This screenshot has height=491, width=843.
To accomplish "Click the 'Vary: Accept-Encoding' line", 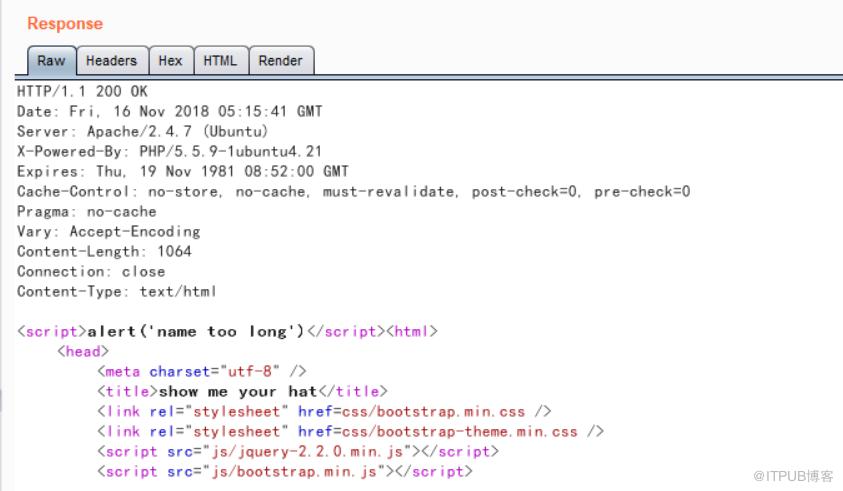I will coord(109,231).
